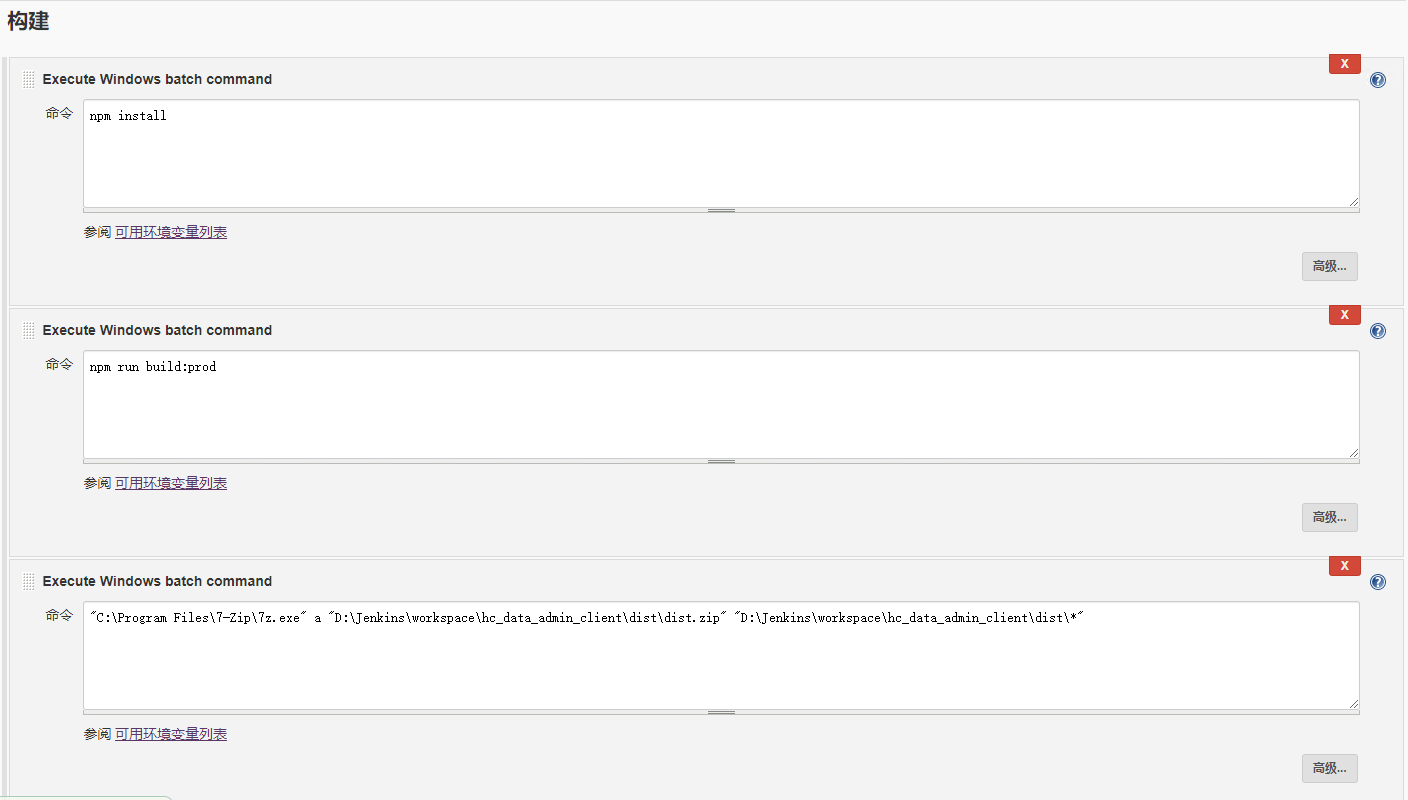Expand 高级 options for the 7-Zip step

point(1329,768)
